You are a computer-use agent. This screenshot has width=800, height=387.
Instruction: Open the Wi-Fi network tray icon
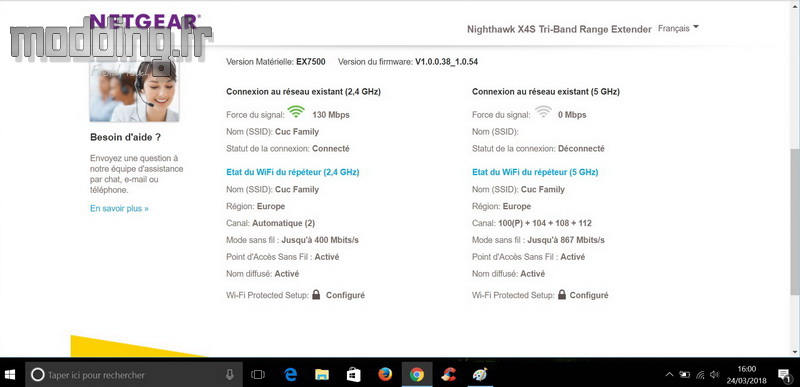(701, 375)
